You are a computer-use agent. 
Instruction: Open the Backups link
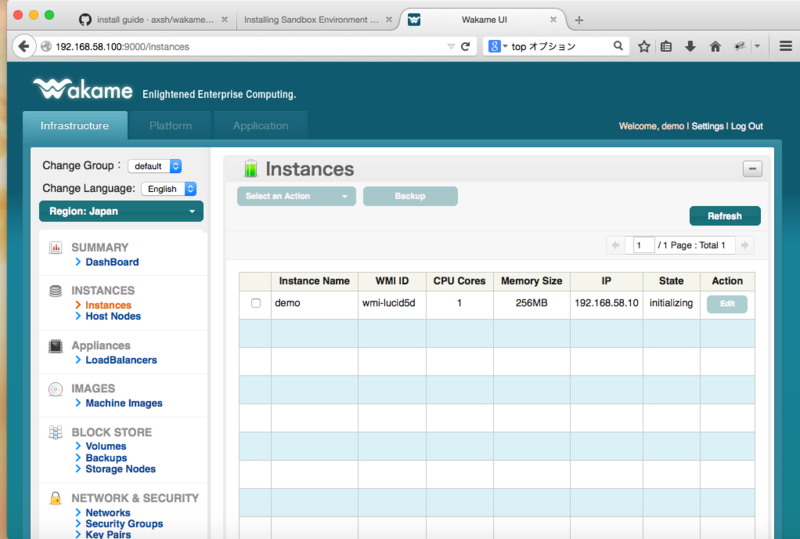pyautogui.click(x=106, y=458)
